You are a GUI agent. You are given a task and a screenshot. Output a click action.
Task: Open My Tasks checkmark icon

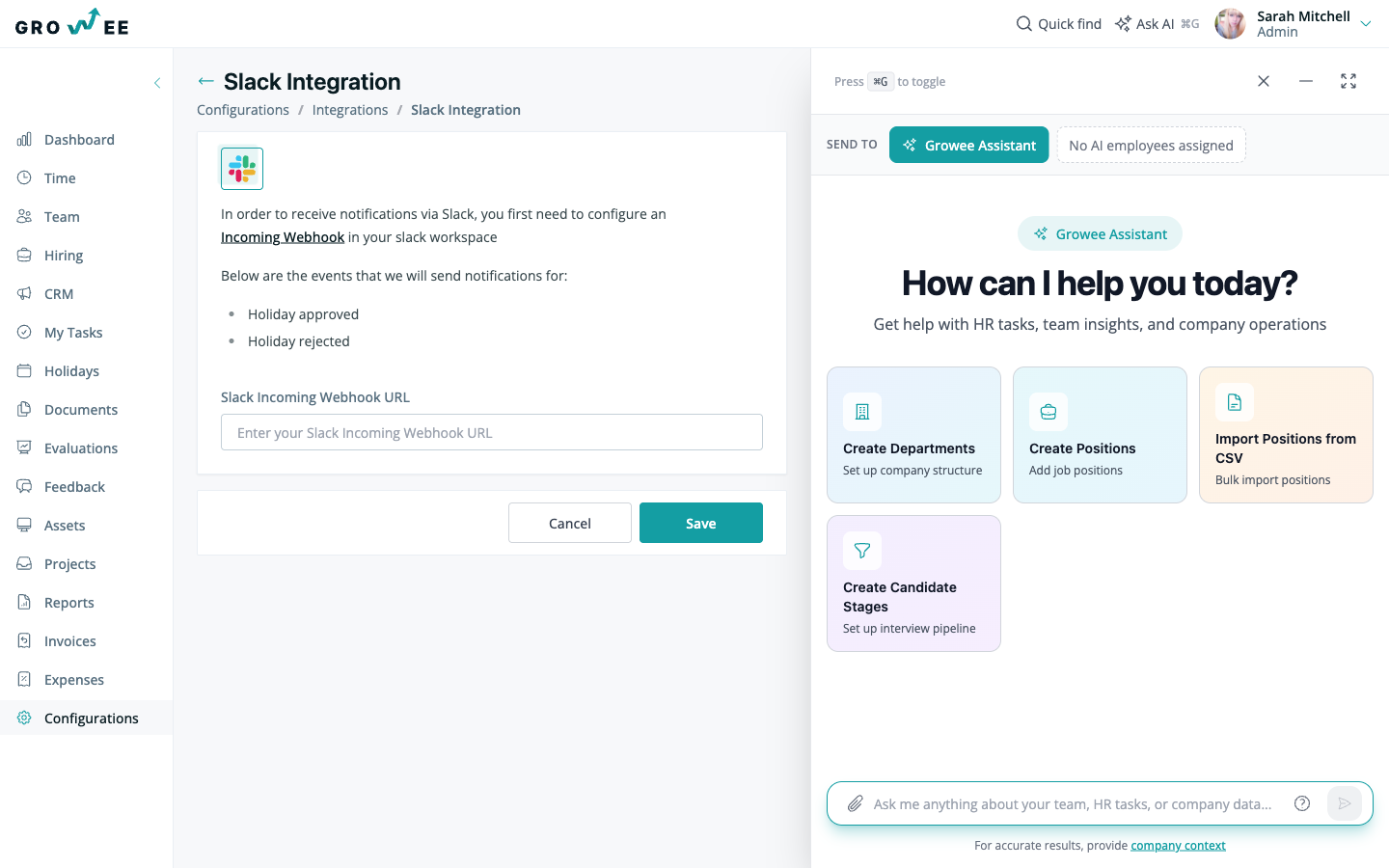click(x=24, y=333)
